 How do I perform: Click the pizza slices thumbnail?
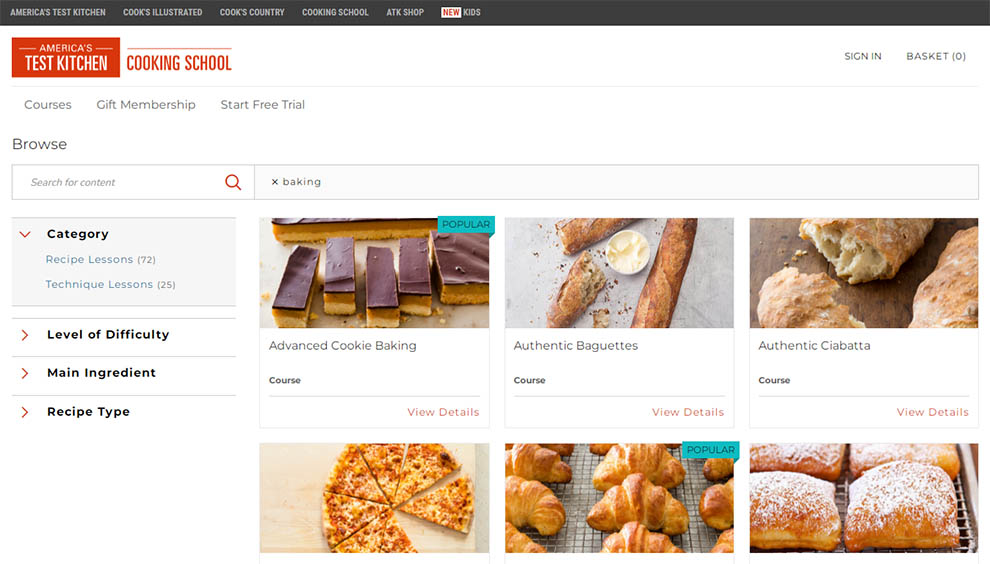click(x=374, y=498)
